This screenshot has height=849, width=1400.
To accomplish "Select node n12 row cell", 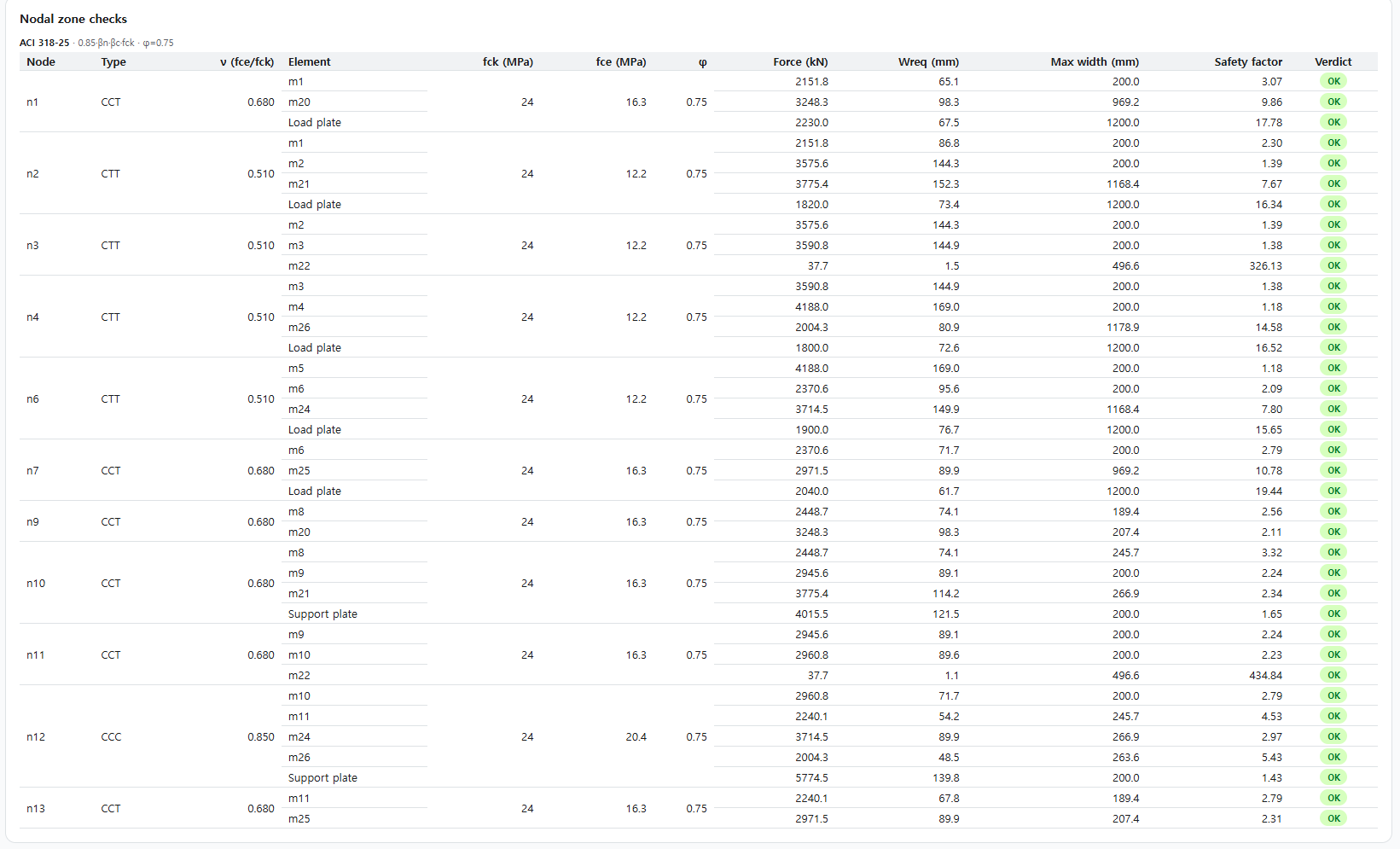I will point(36,736).
